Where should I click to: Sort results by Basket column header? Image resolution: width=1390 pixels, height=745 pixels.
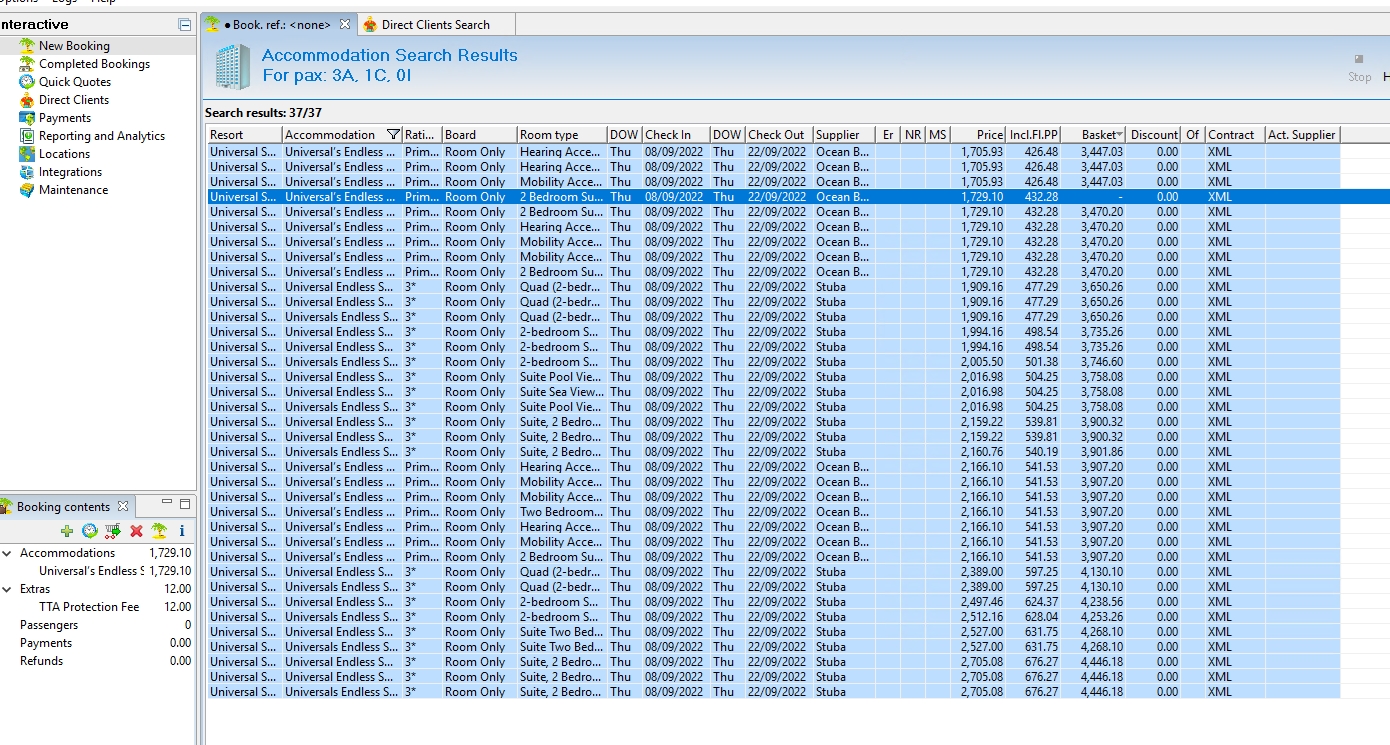click(x=1098, y=135)
